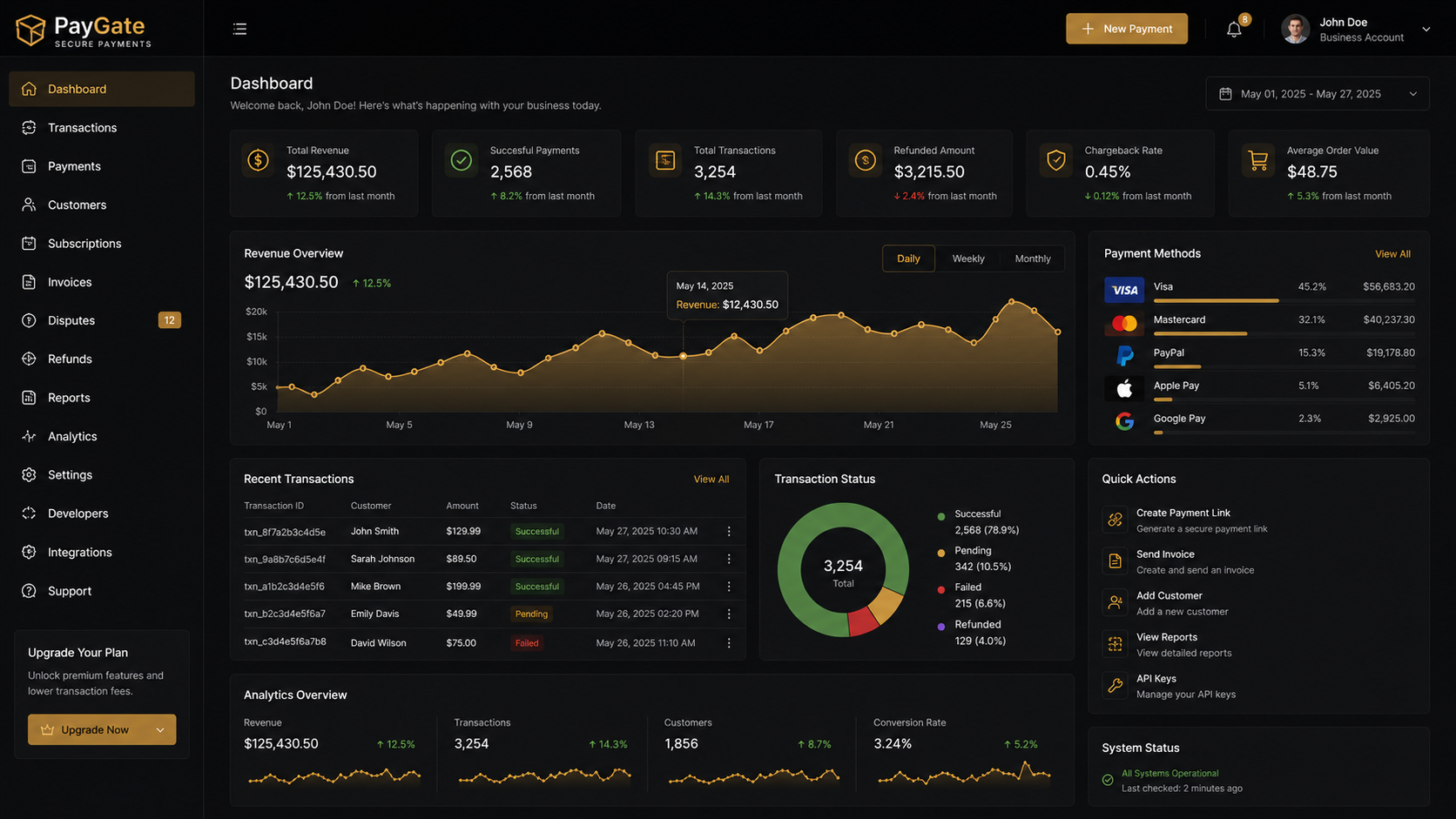Toggle the hamburger sidebar menu icon
Screen dimensions: 1456x819
[239, 29]
